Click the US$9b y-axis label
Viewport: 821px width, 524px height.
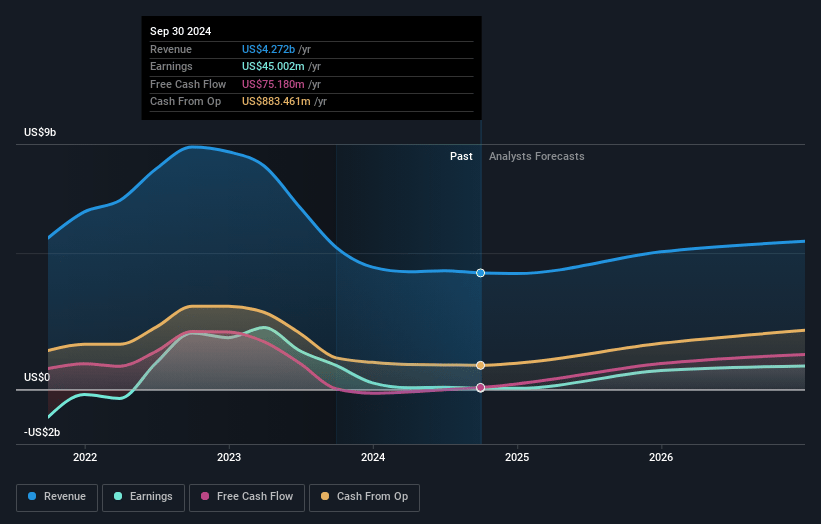pyautogui.click(x=40, y=132)
